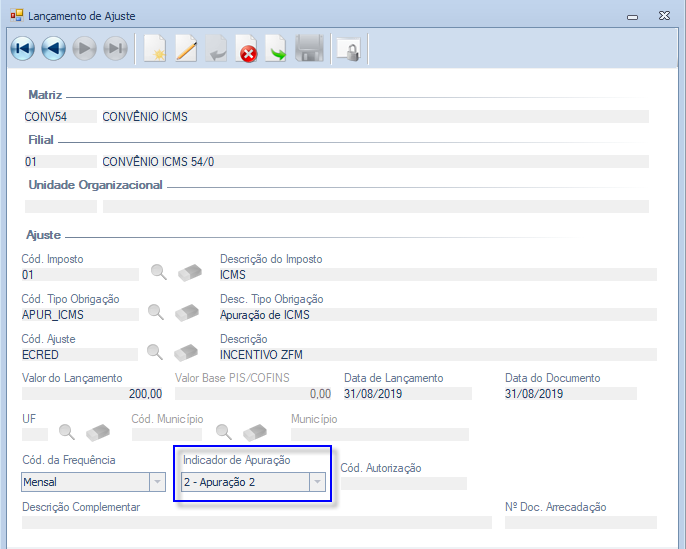Clear Cód. Município with eraser
The height and width of the screenshot is (549, 686).
click(255, 432)
